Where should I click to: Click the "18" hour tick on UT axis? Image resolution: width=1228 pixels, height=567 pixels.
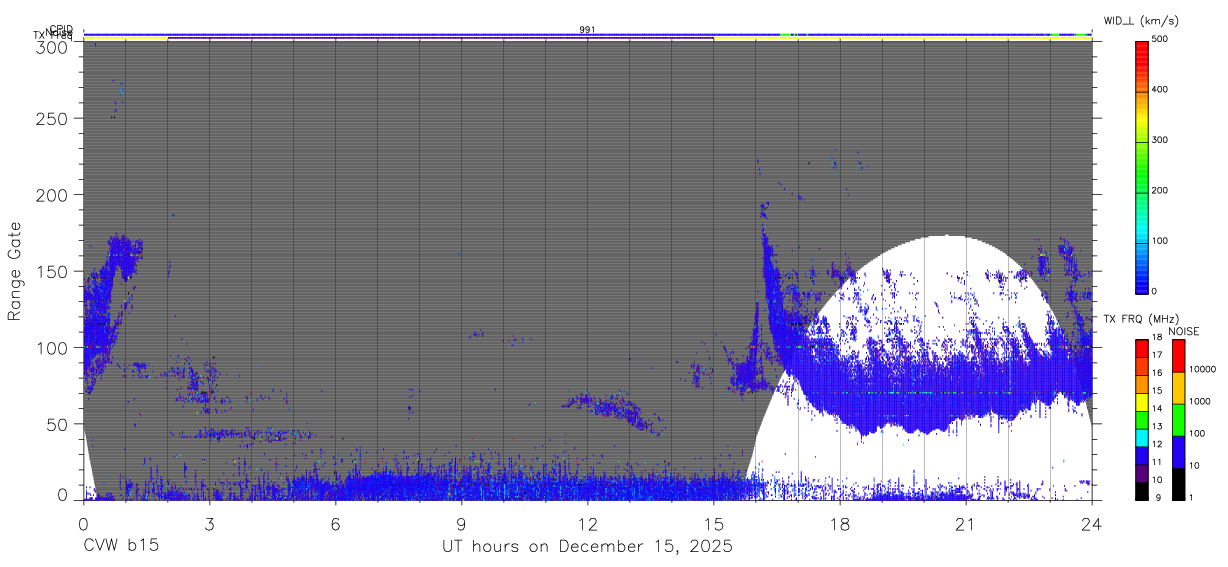click(840, 523)
